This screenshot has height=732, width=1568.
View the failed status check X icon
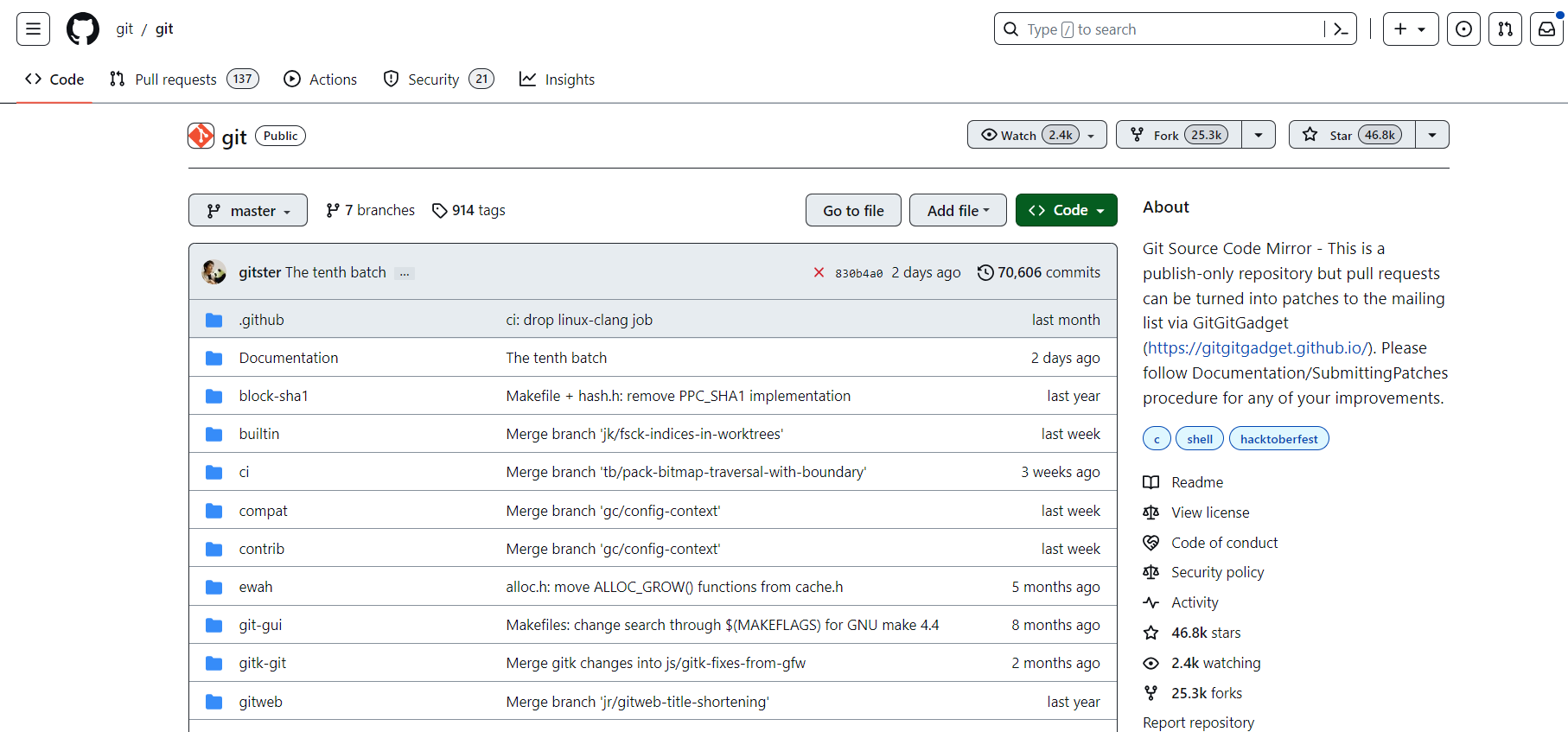tap(819, 272)
